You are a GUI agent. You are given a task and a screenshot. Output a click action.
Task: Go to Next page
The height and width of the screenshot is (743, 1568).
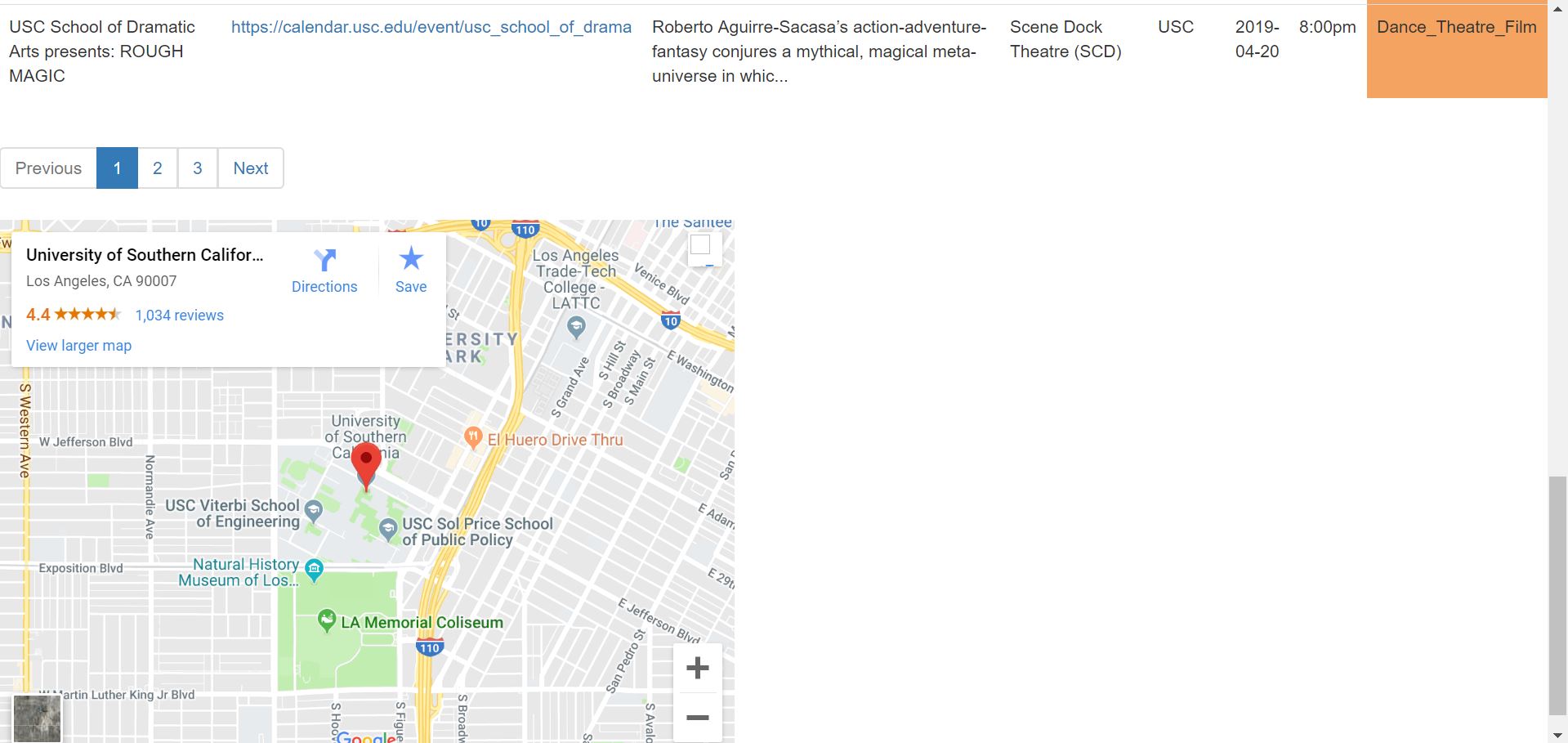[251, 168]
